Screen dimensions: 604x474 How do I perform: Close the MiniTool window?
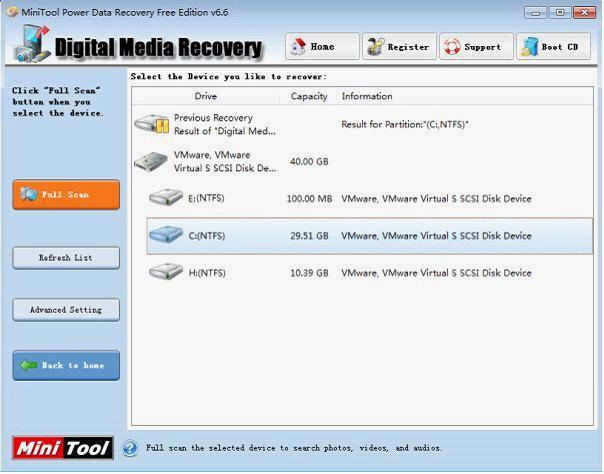point(584,13)
